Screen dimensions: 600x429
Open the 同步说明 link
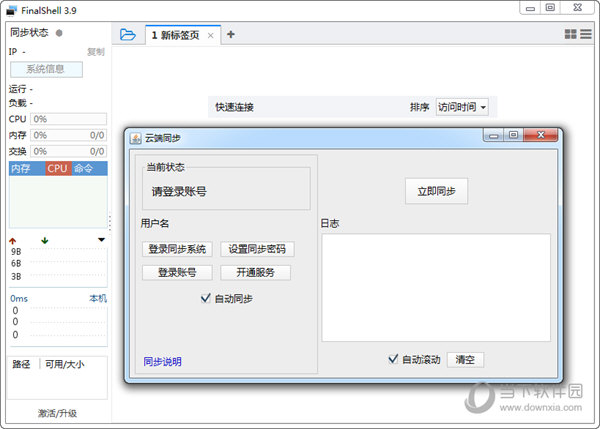(x=163, y=362)
